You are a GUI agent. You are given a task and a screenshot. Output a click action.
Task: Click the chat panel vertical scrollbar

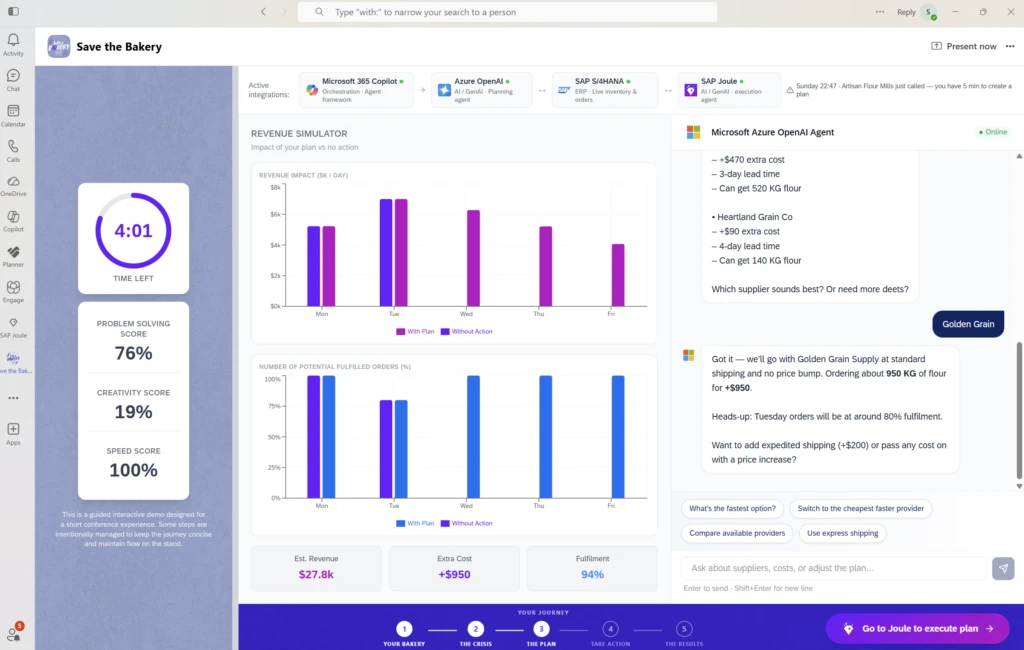1019,411
